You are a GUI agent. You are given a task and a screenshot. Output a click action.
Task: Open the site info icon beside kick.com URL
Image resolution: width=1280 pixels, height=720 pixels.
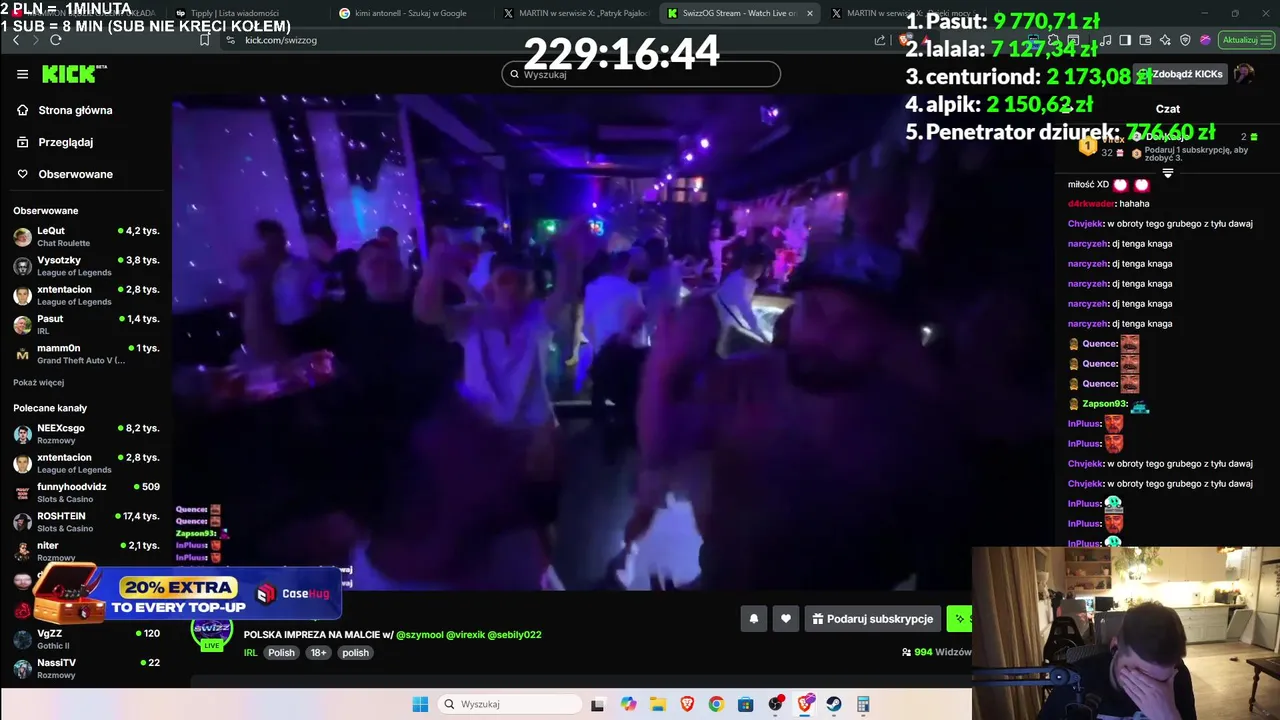coord(230,40)
